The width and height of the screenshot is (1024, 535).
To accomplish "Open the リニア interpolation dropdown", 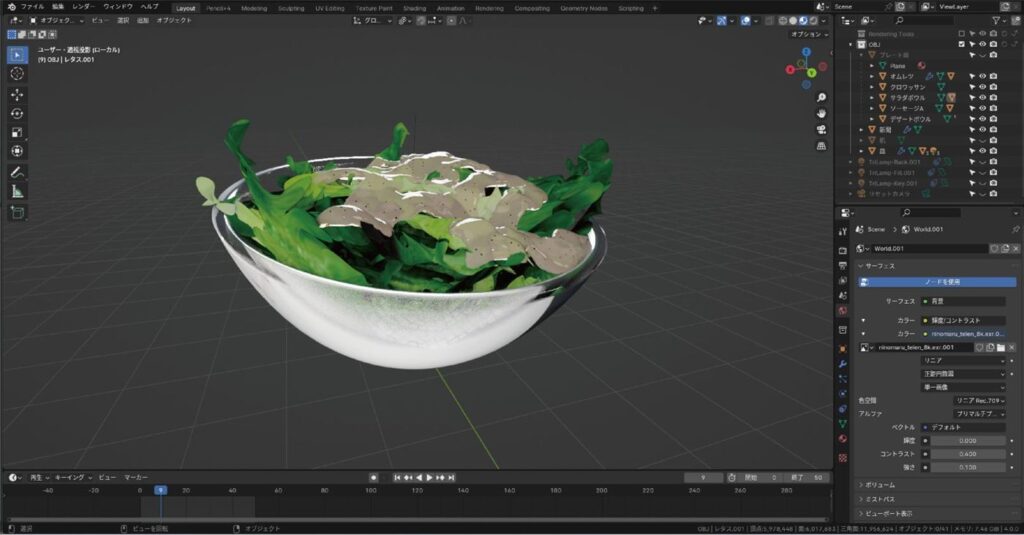I will point(963,361).
